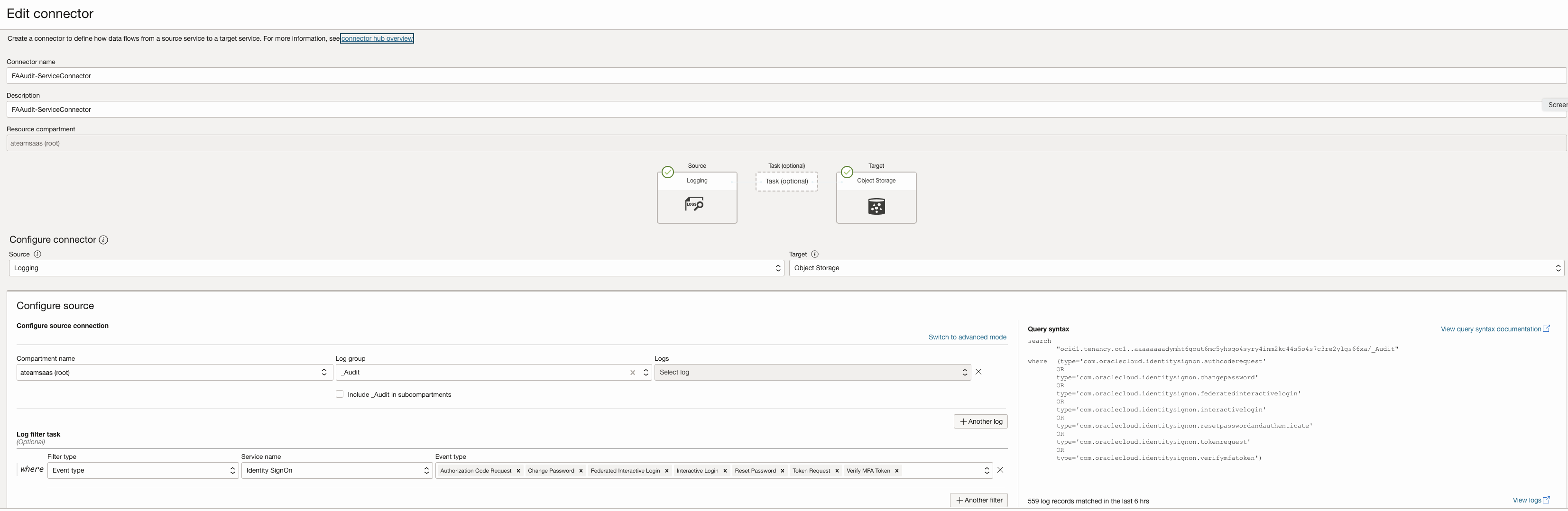Expand the Compartment name dropdown
Screen dimensions: 1568x511
(174, 373)
